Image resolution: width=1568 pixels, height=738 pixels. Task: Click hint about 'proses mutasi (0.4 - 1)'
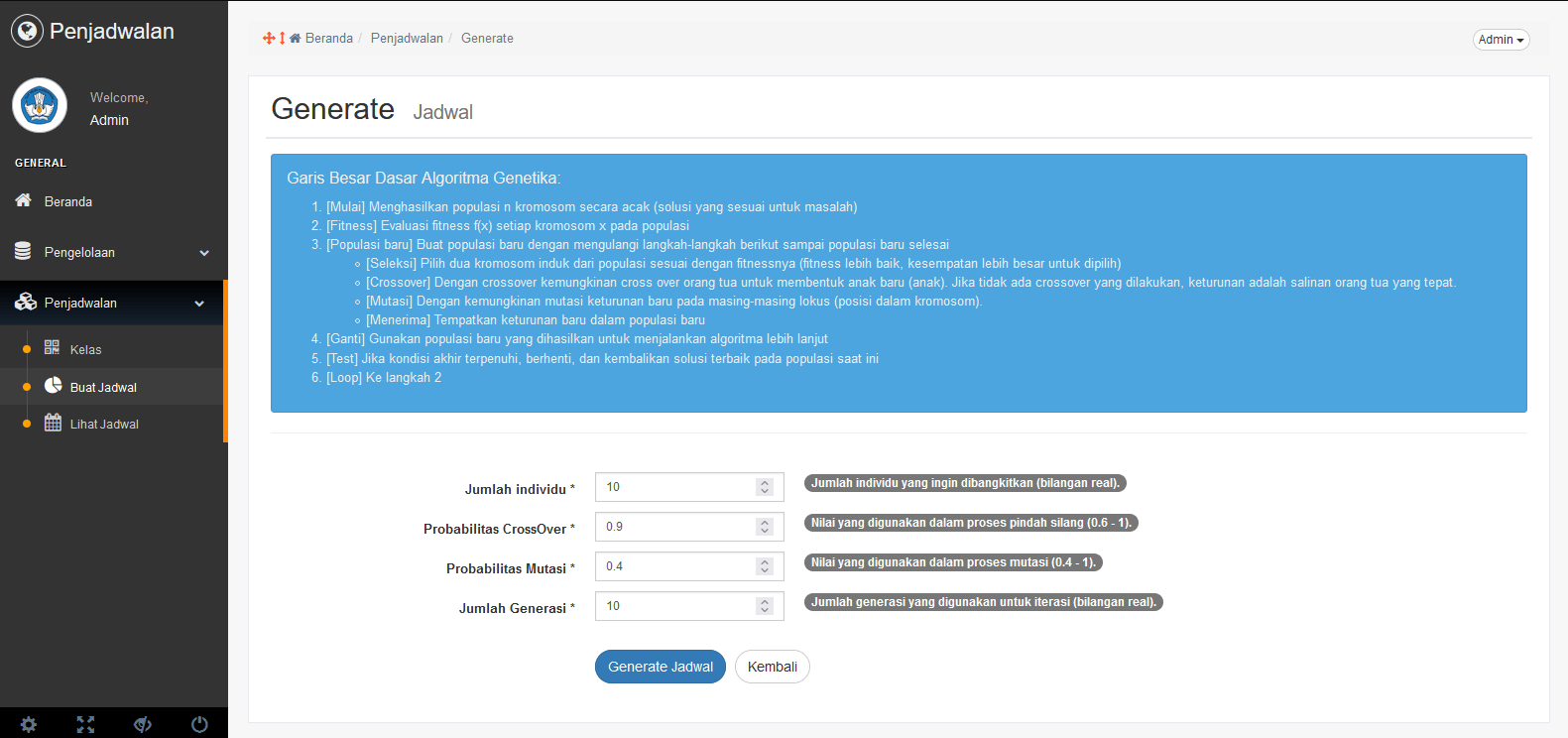(x=953, y=562)
